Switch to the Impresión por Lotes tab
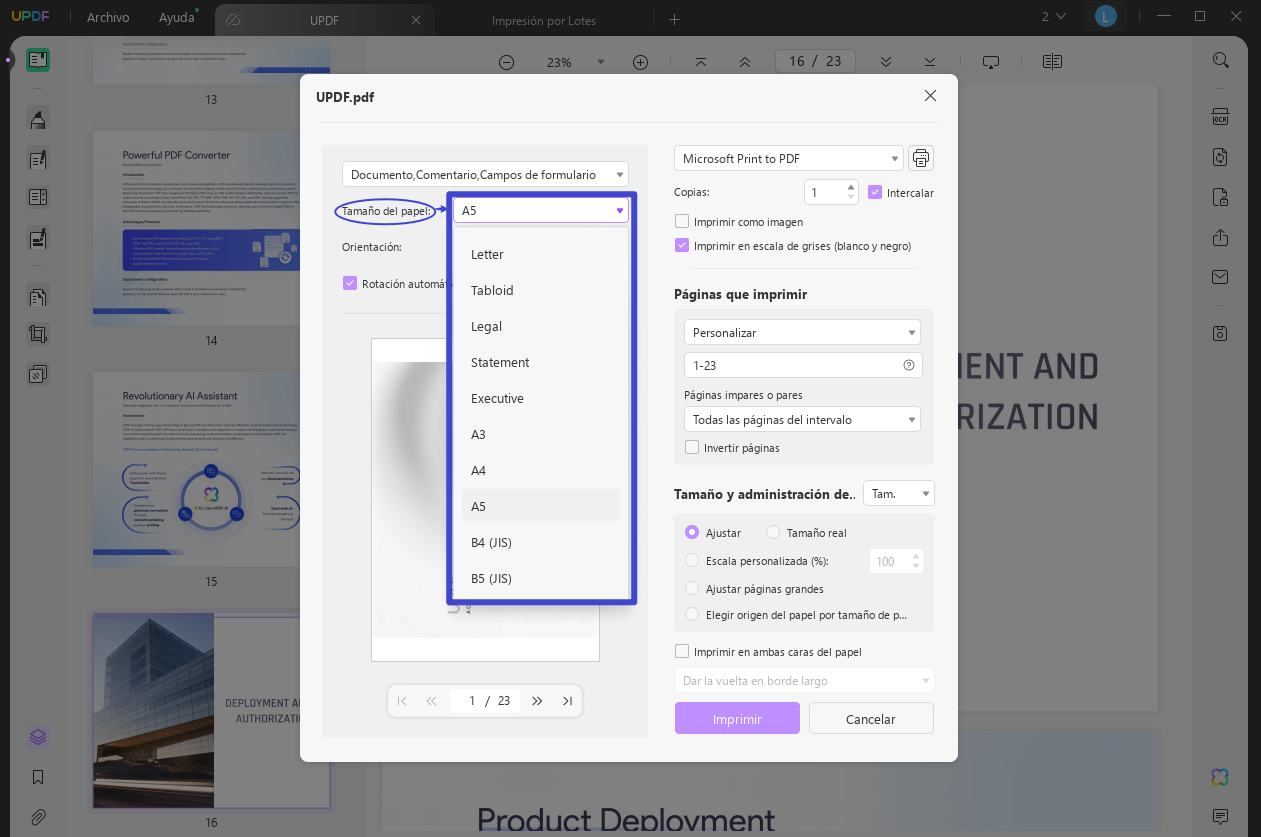Screen dimensions: 1261x837 click(545, 19)
